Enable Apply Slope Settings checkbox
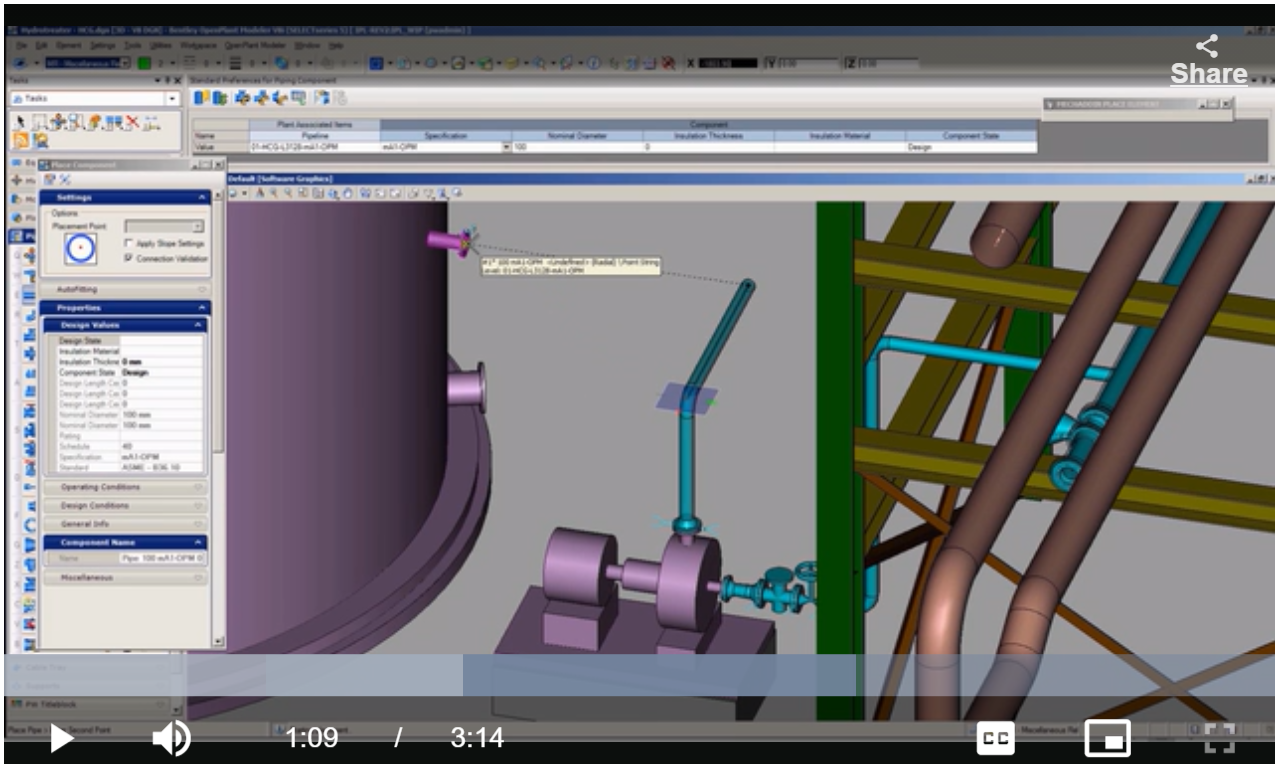Viewport: 1280px width, 773px height. [x=129, y=244]
